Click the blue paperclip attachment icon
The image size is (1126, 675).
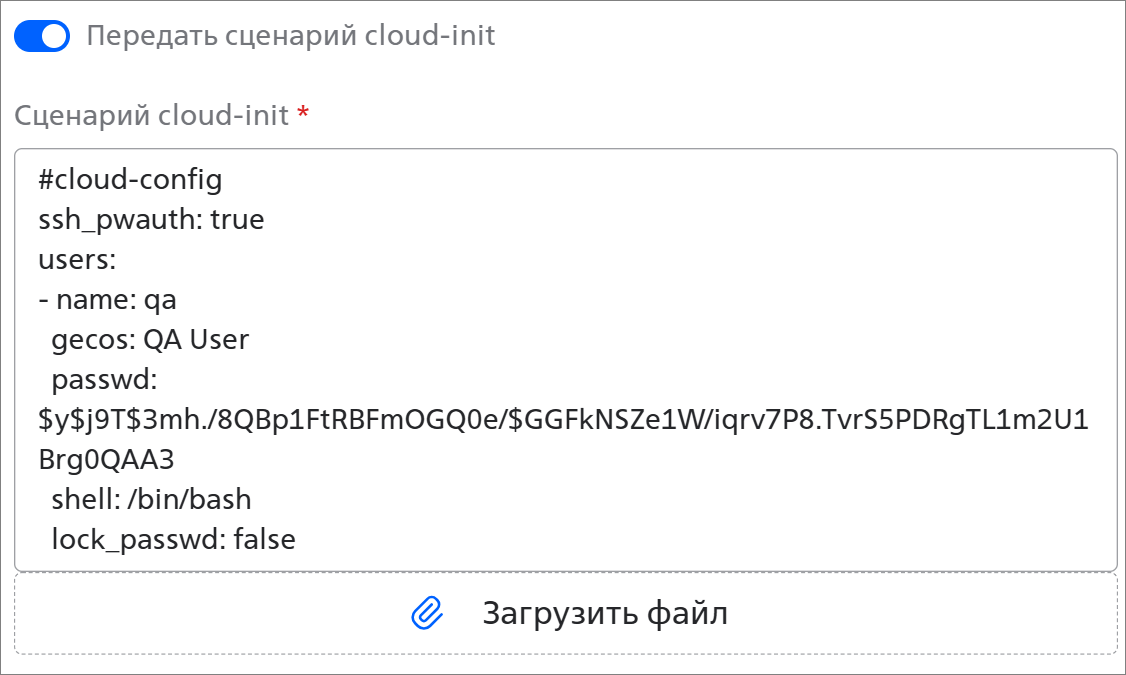[427, 613]
